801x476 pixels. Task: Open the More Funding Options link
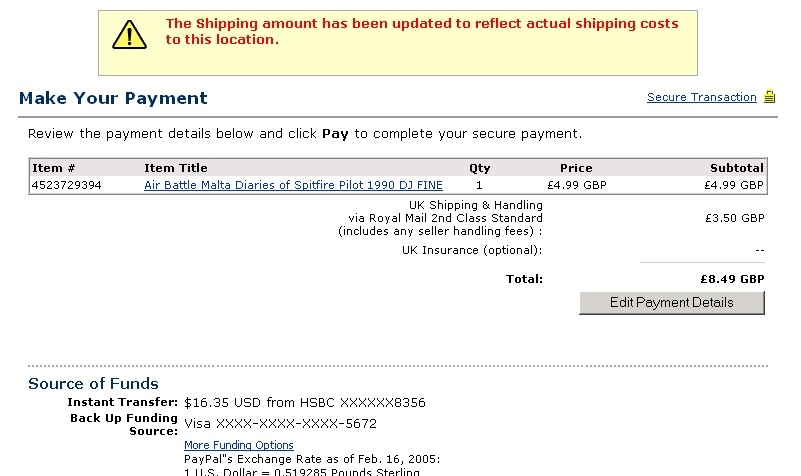point(238,445)
